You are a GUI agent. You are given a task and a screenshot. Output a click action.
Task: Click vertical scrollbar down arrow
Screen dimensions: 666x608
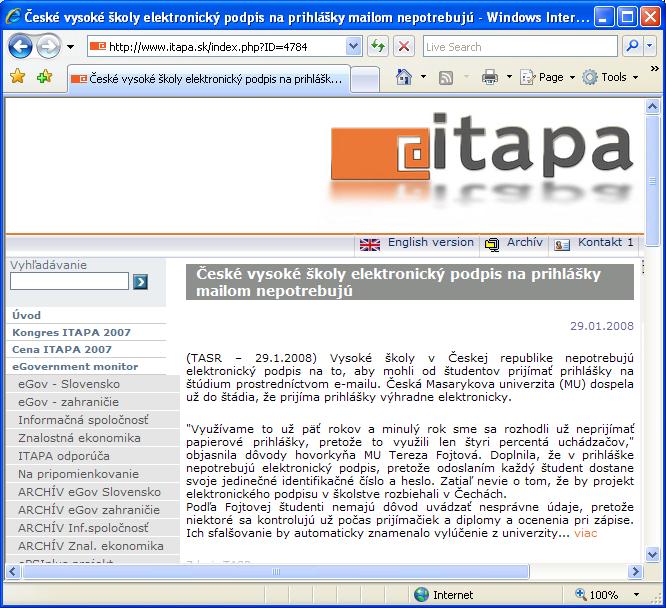(x=652, y=554)
